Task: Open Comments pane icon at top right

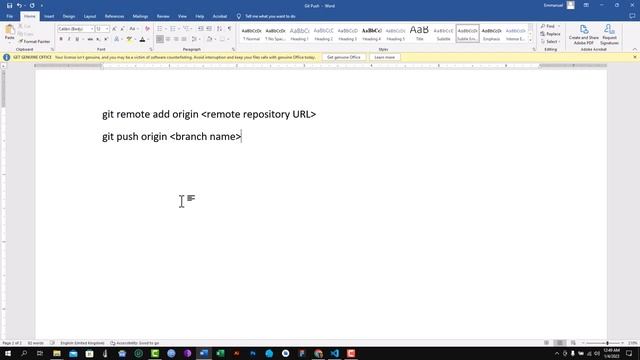Action: point(632,16)
